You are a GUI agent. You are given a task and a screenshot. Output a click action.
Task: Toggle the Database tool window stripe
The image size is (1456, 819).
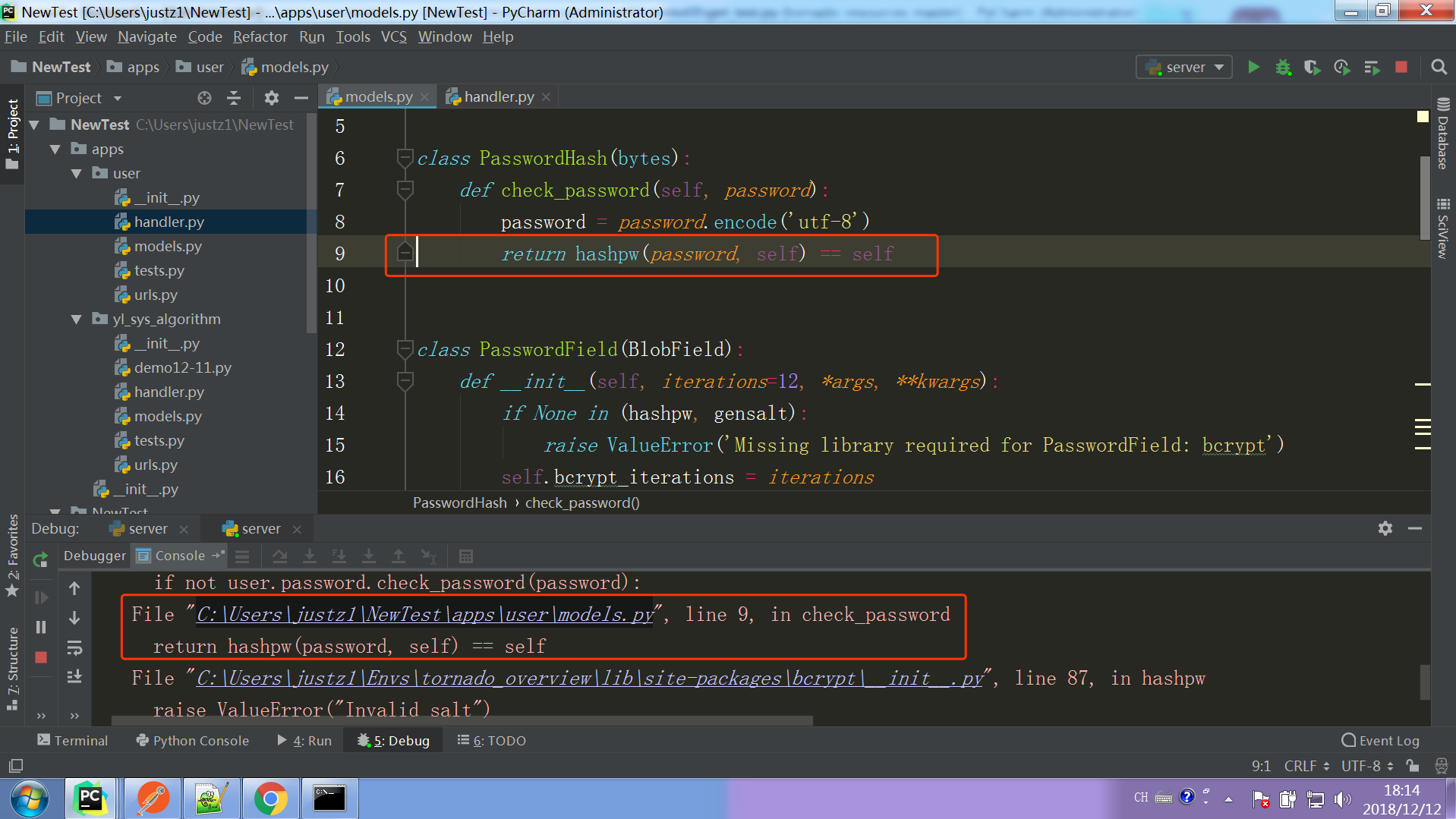click(1443, 134)
